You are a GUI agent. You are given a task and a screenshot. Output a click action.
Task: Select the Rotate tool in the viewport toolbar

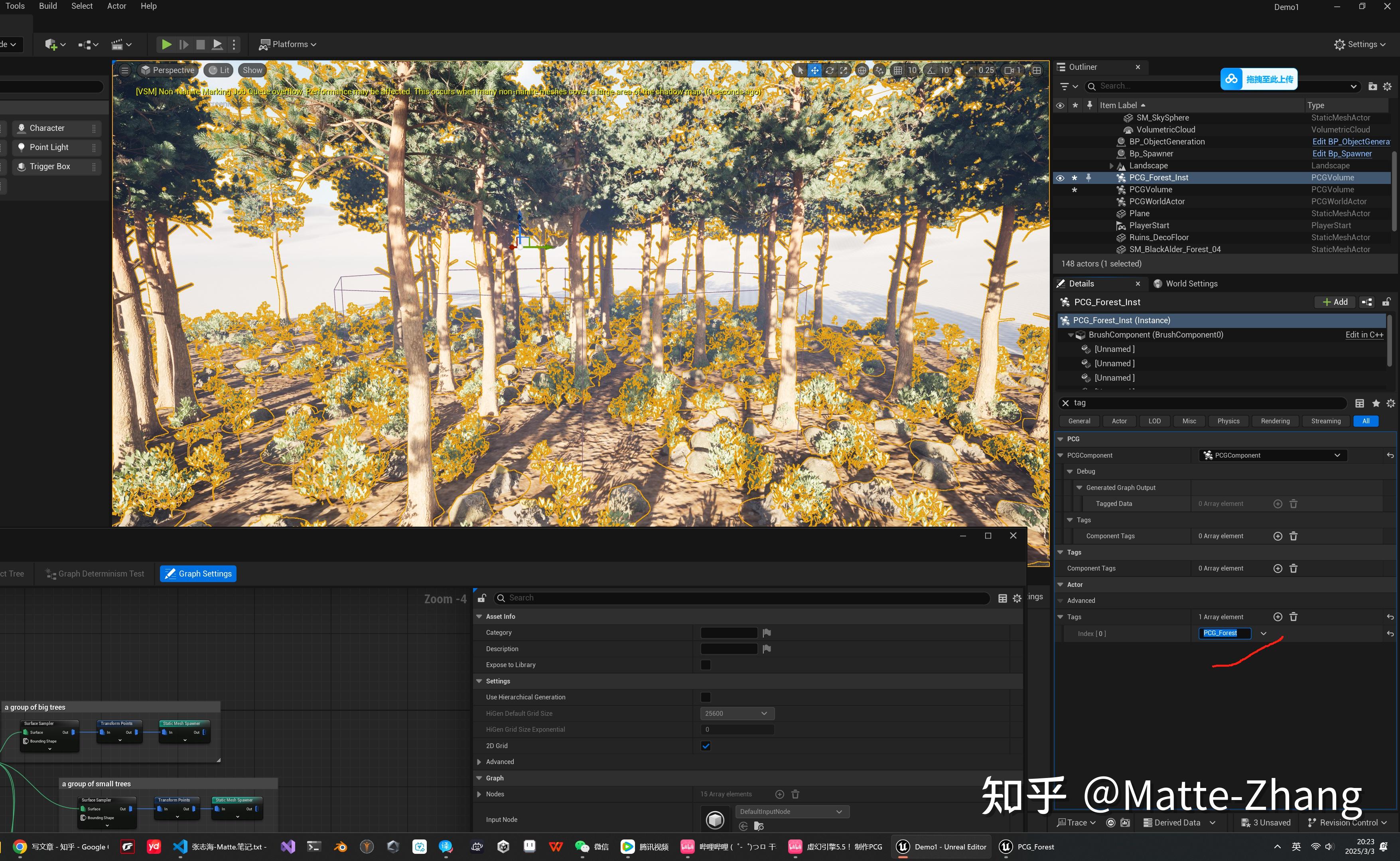point(829,70)
